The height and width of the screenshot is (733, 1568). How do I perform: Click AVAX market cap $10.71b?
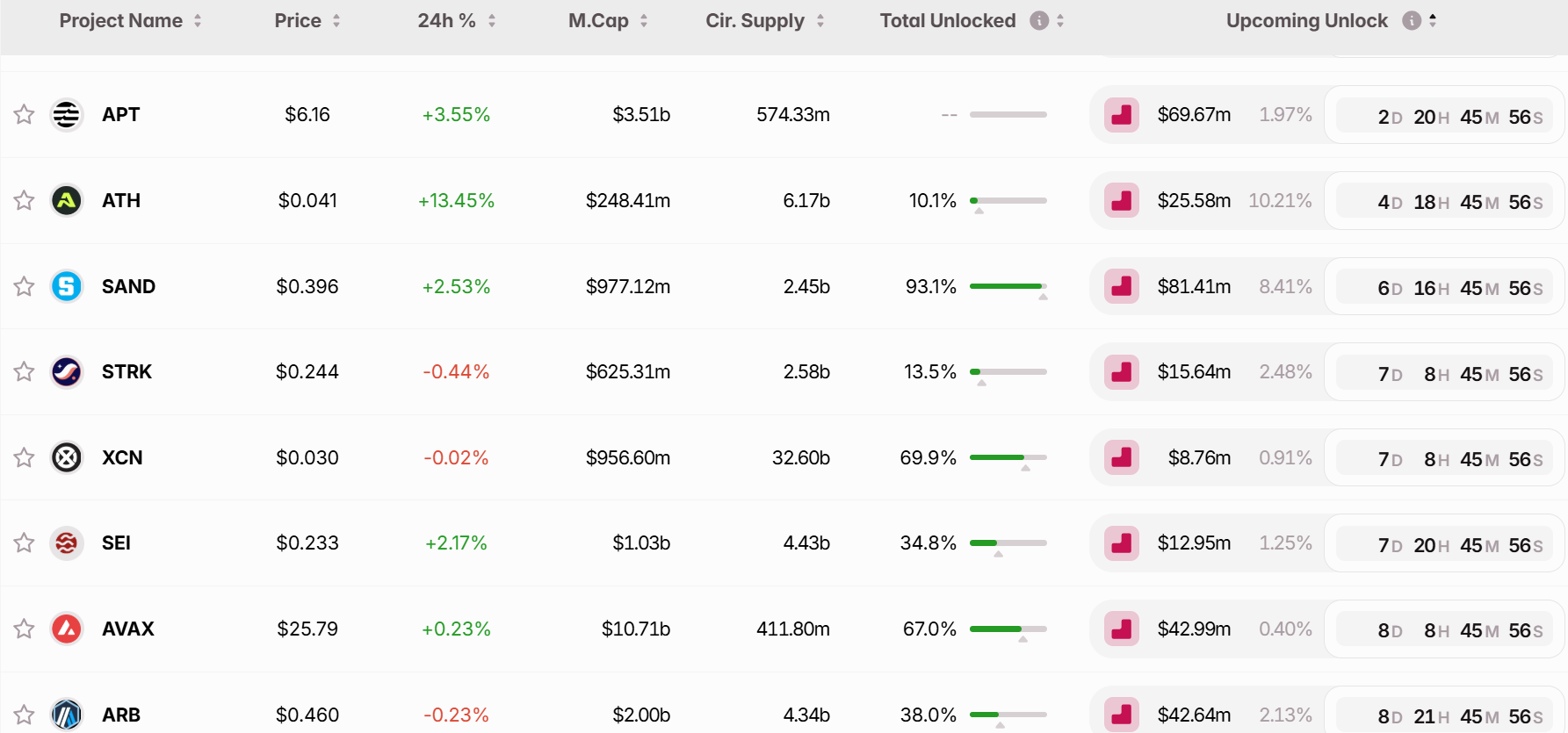(636, 629)
